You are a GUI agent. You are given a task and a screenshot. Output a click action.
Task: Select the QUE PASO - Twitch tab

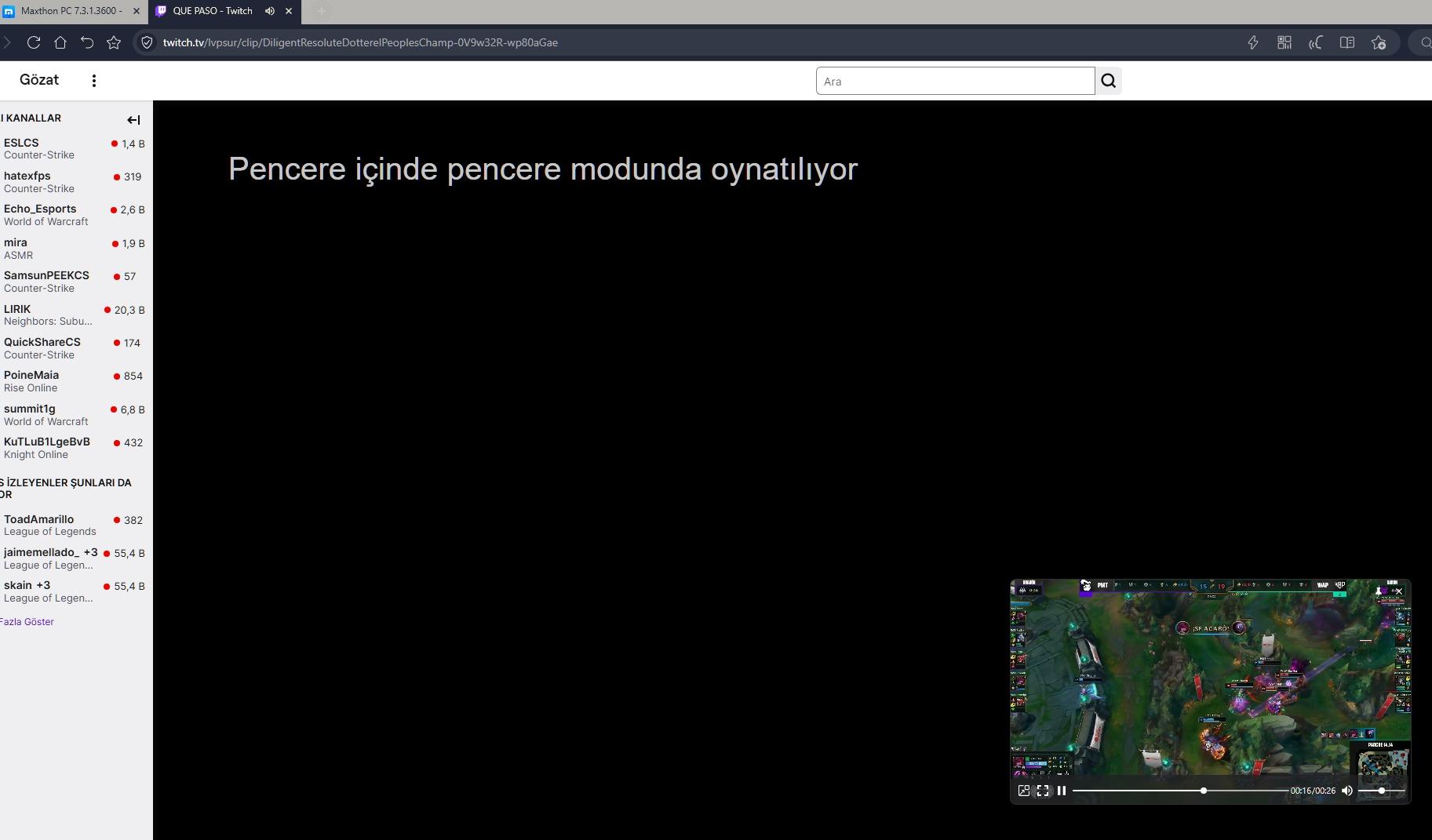click(x=213, y=11)
